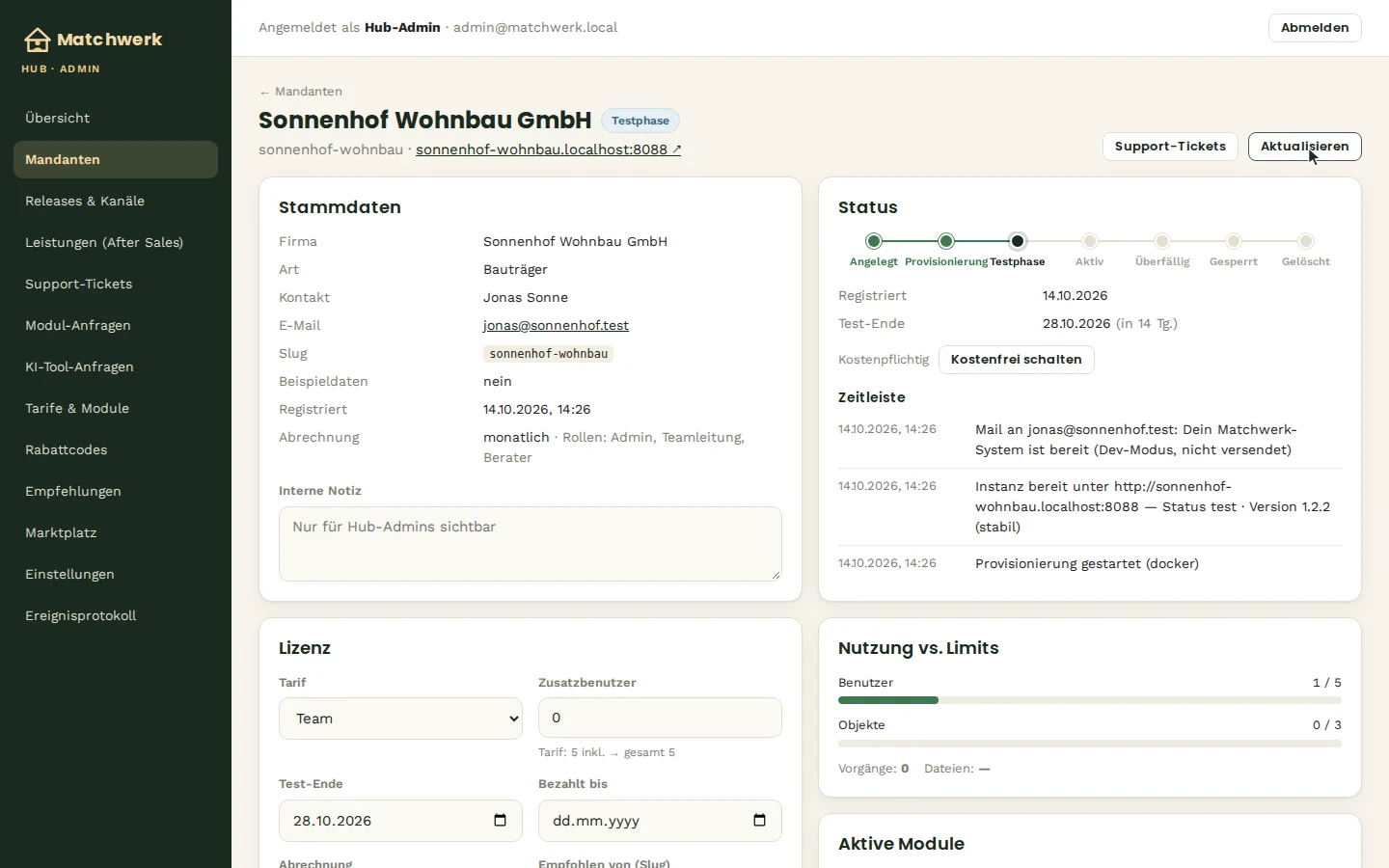Click the Gesperrt status step dot
Screen dimensions: 1389x868
(x=1234, y=241)
